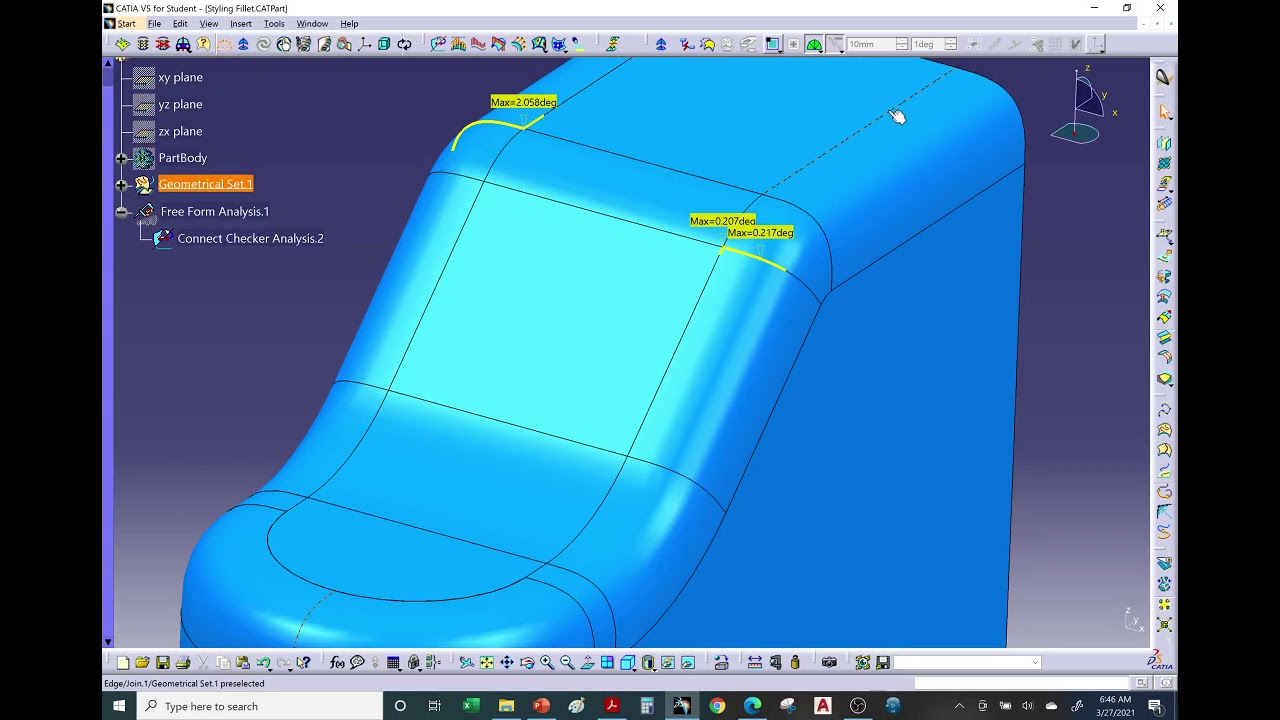This screenshot has width=1280, height=720.
Task: Open the Tools menu
Action: [x=274, y=24]
